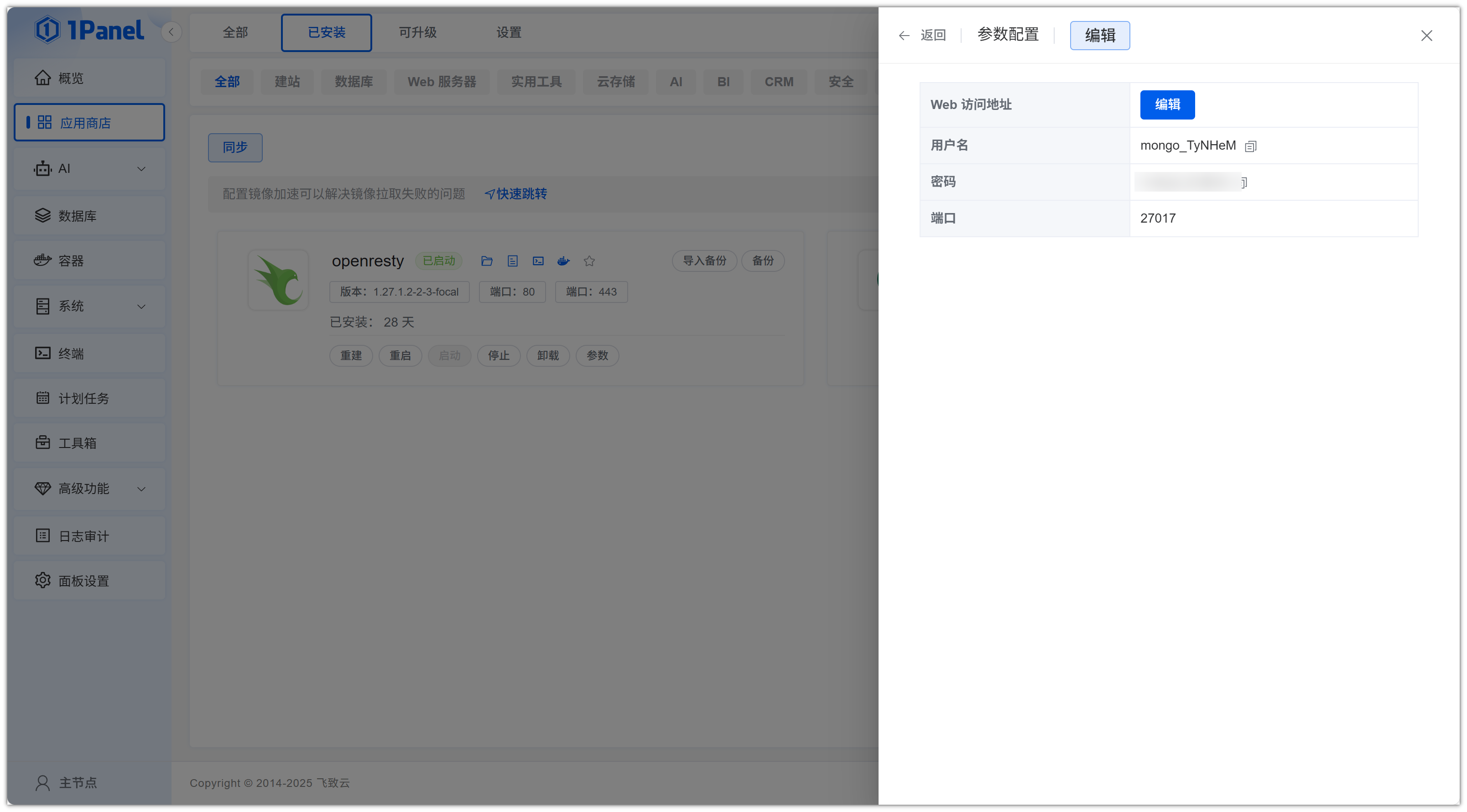Copy the mongo username
The width and height of the screenshot is (1467, 812).
[x=1250, y=146]
